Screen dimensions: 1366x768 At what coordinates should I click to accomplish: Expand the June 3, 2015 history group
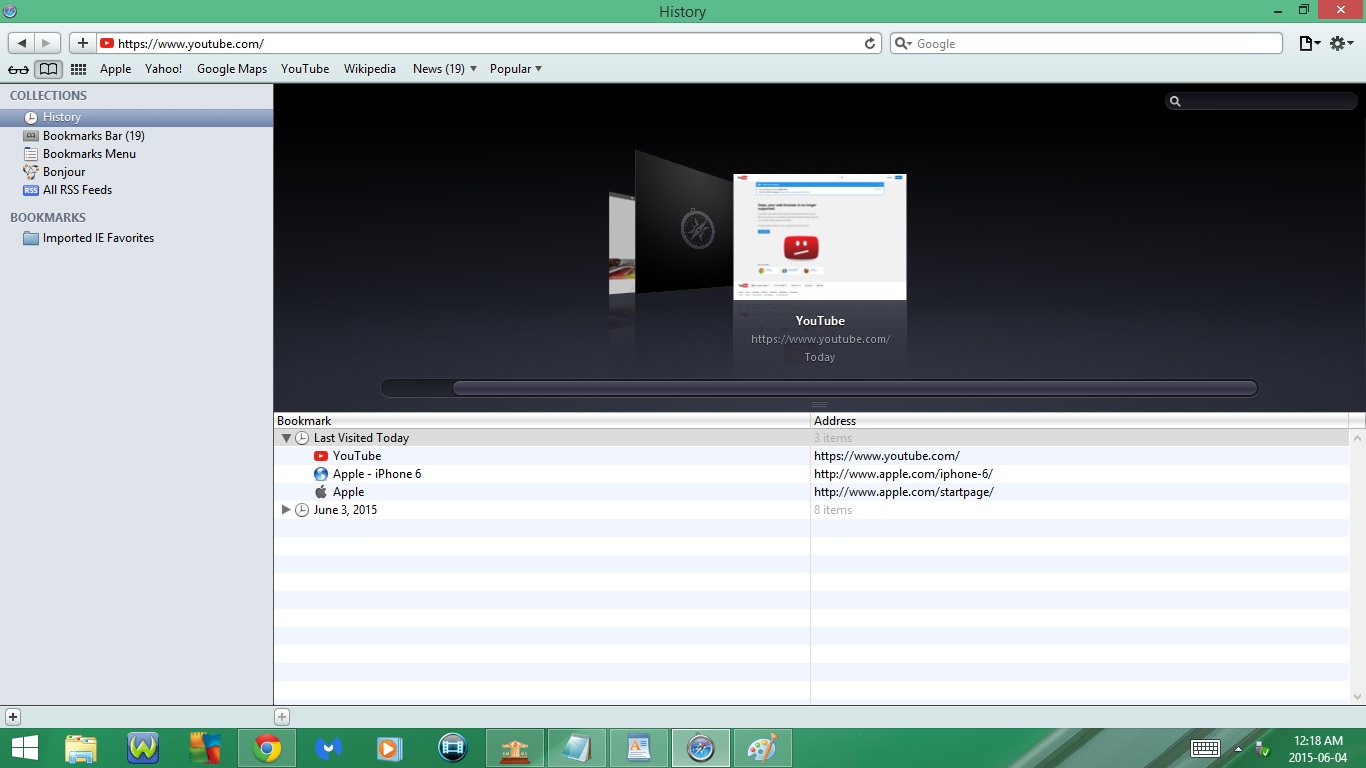pyautogui.click(x=286, y=510)
